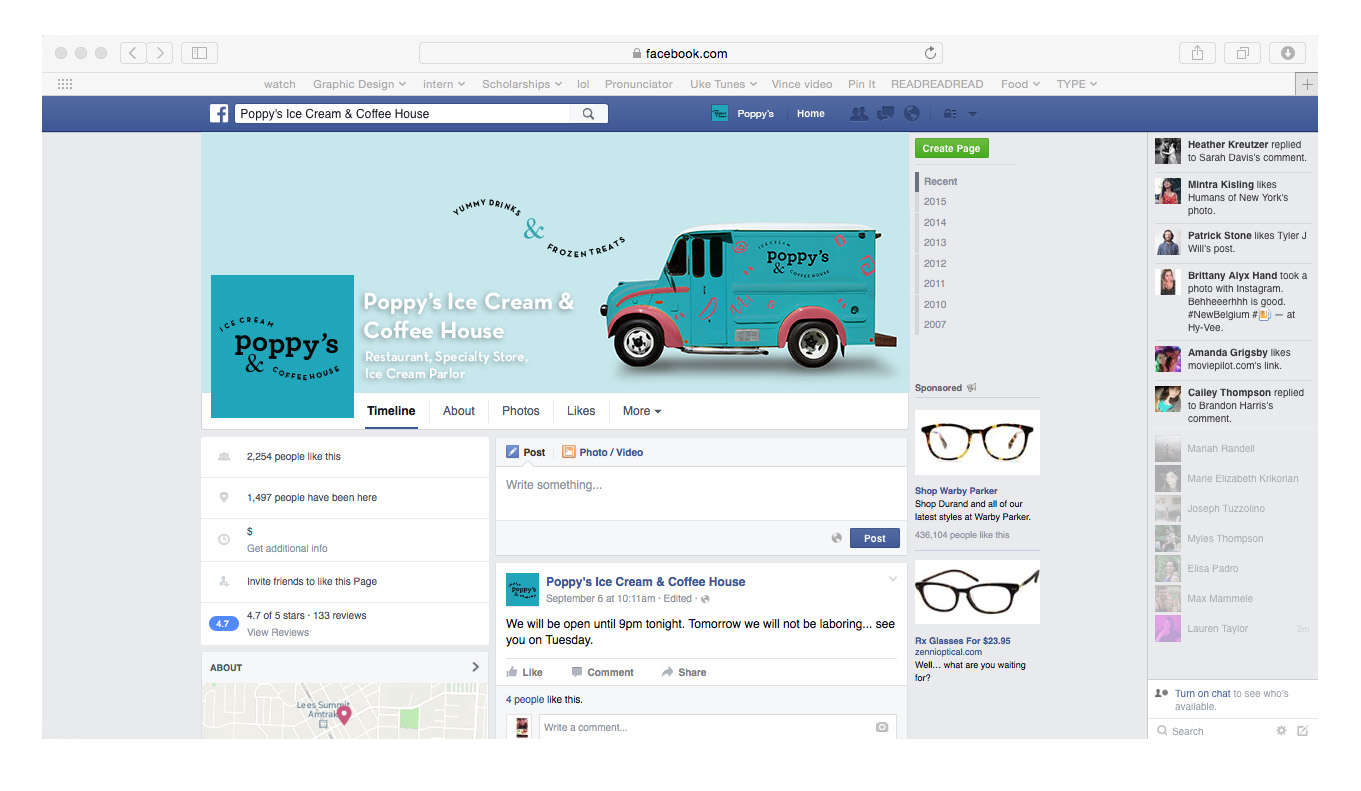Click the chat Search field
Image resolution: width=1361 pixels, height=791 pixels.
coord(1210,731)
